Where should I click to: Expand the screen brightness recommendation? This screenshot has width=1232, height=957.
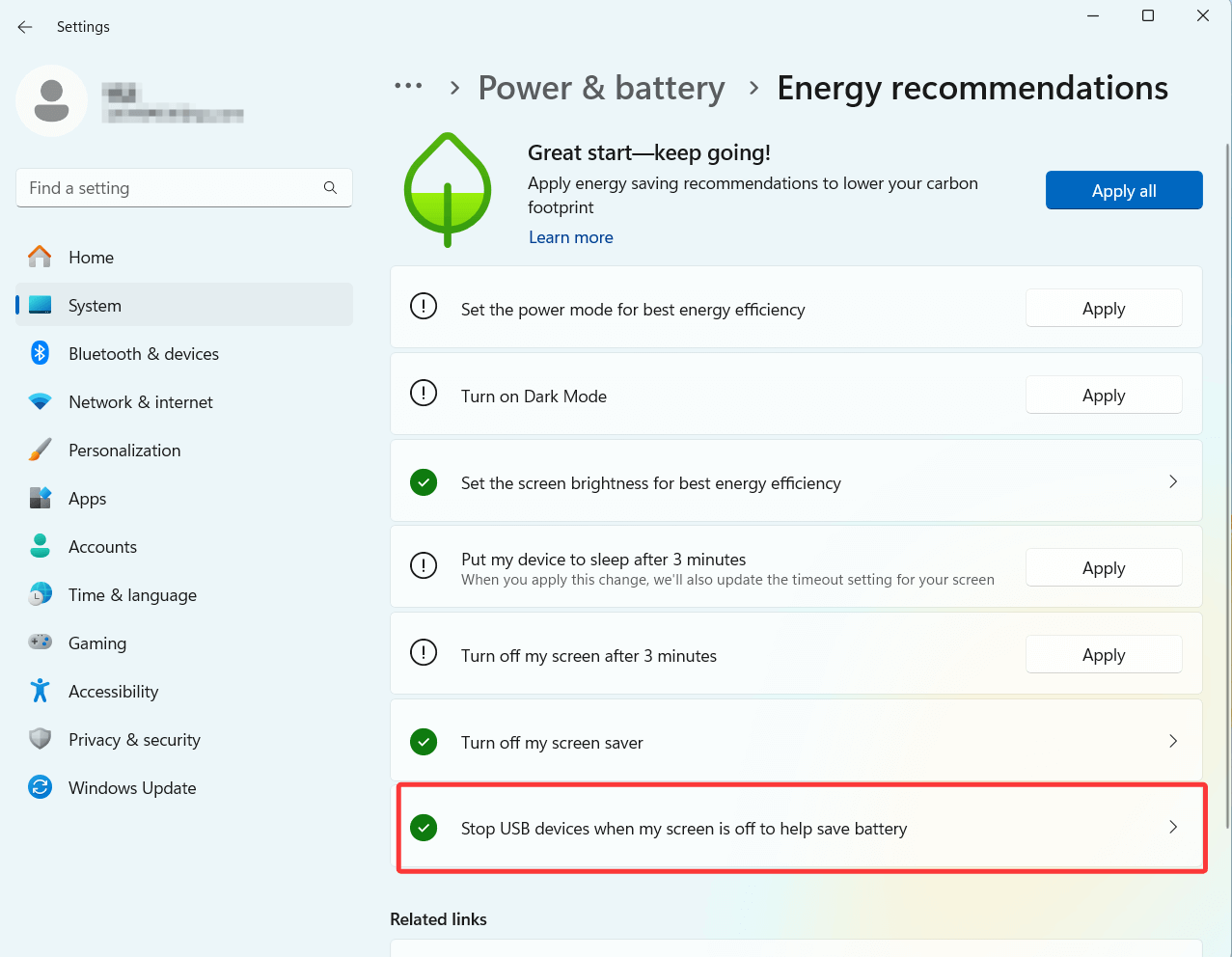(1173, 481)
